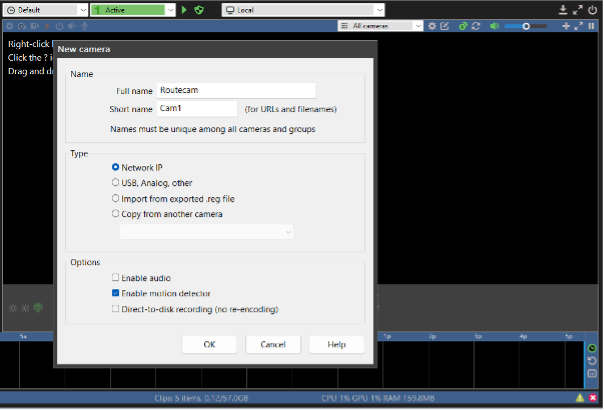Click the red X icon in status bar

(x=593, y=398)
